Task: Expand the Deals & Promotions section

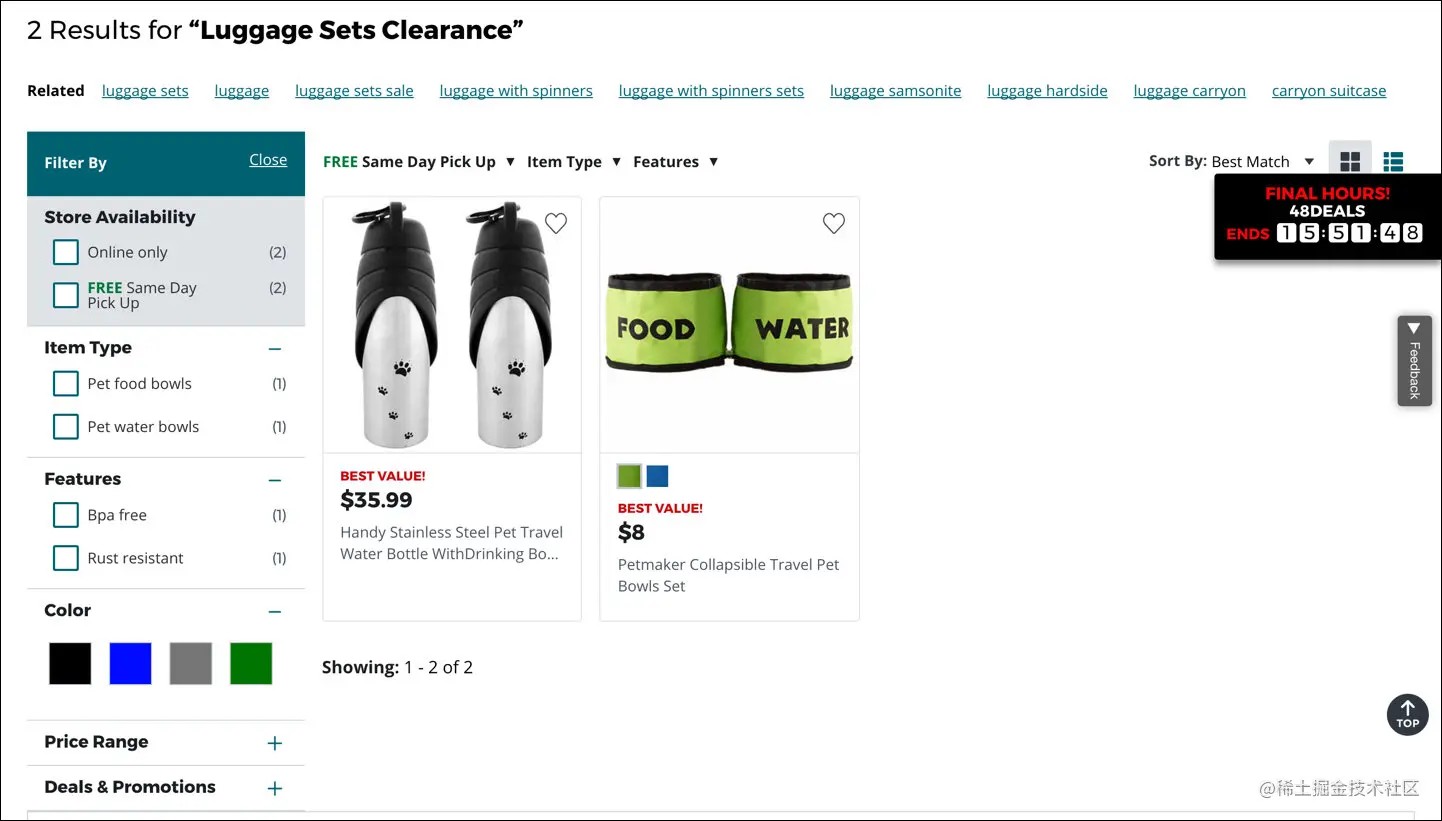Action: pos(275,788)
